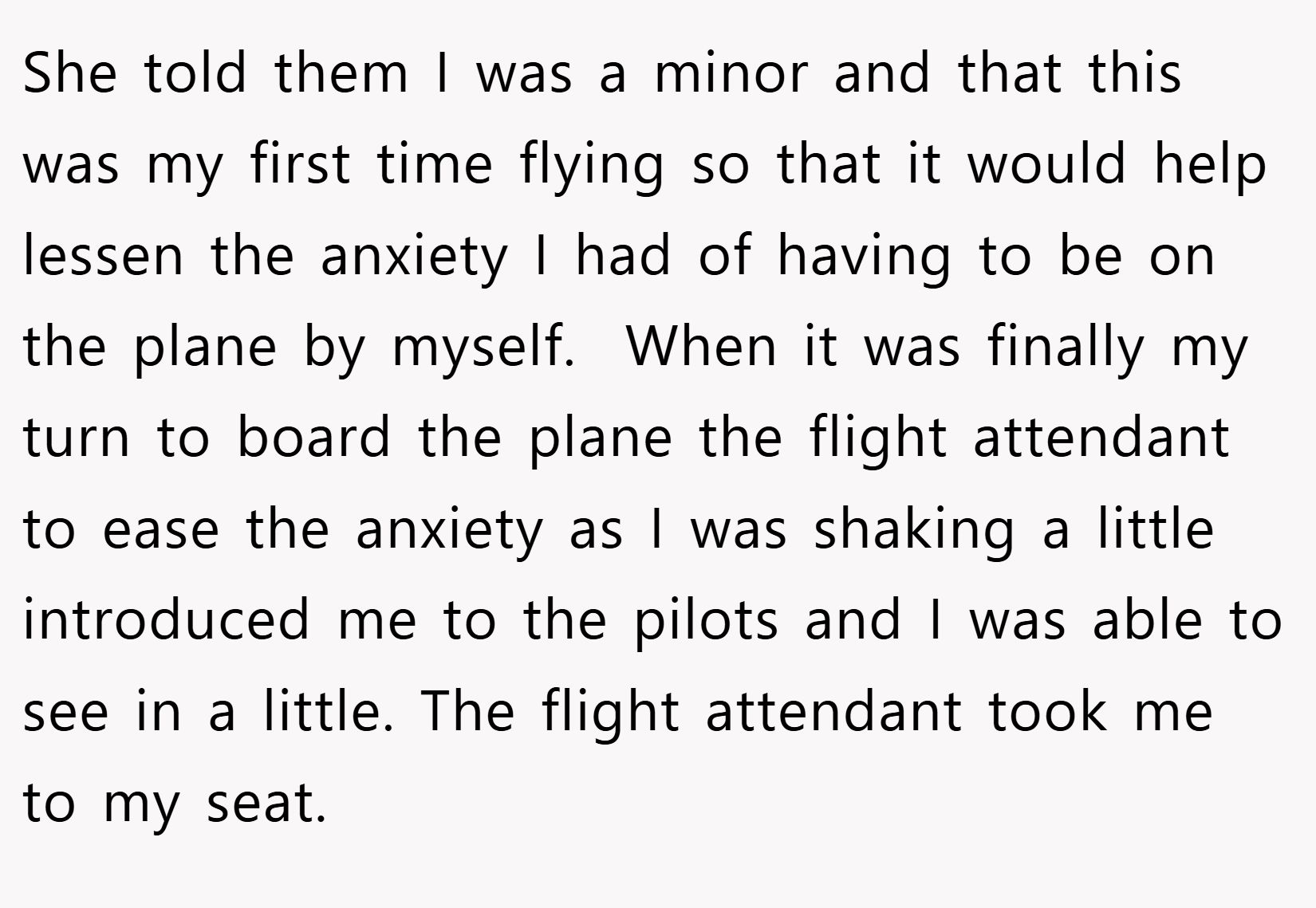
Task: Click on the word "ease"
Action: [161, 529]
